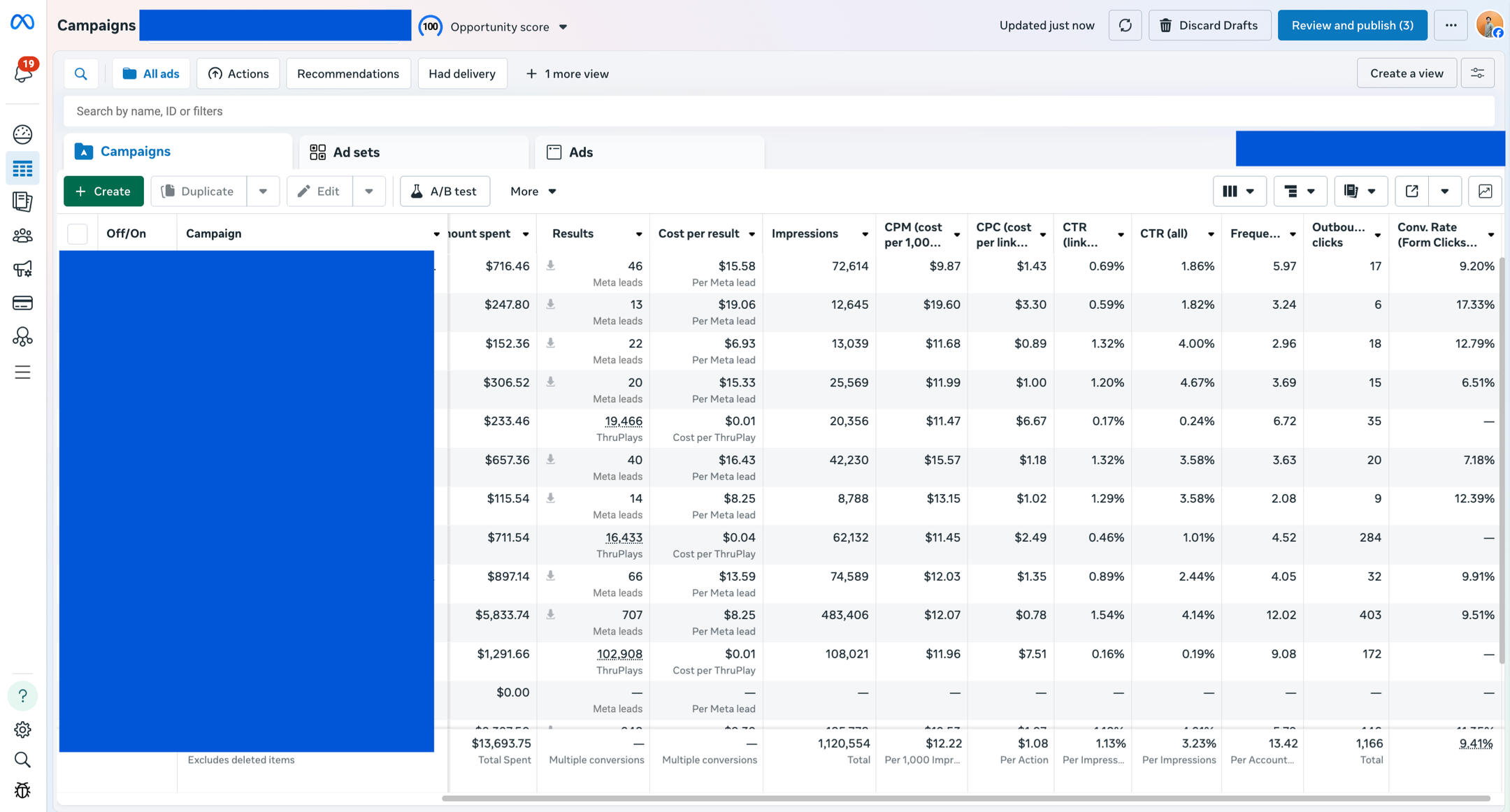
Task: Click the Discard Drafts button
Action: click(1209, 25)
